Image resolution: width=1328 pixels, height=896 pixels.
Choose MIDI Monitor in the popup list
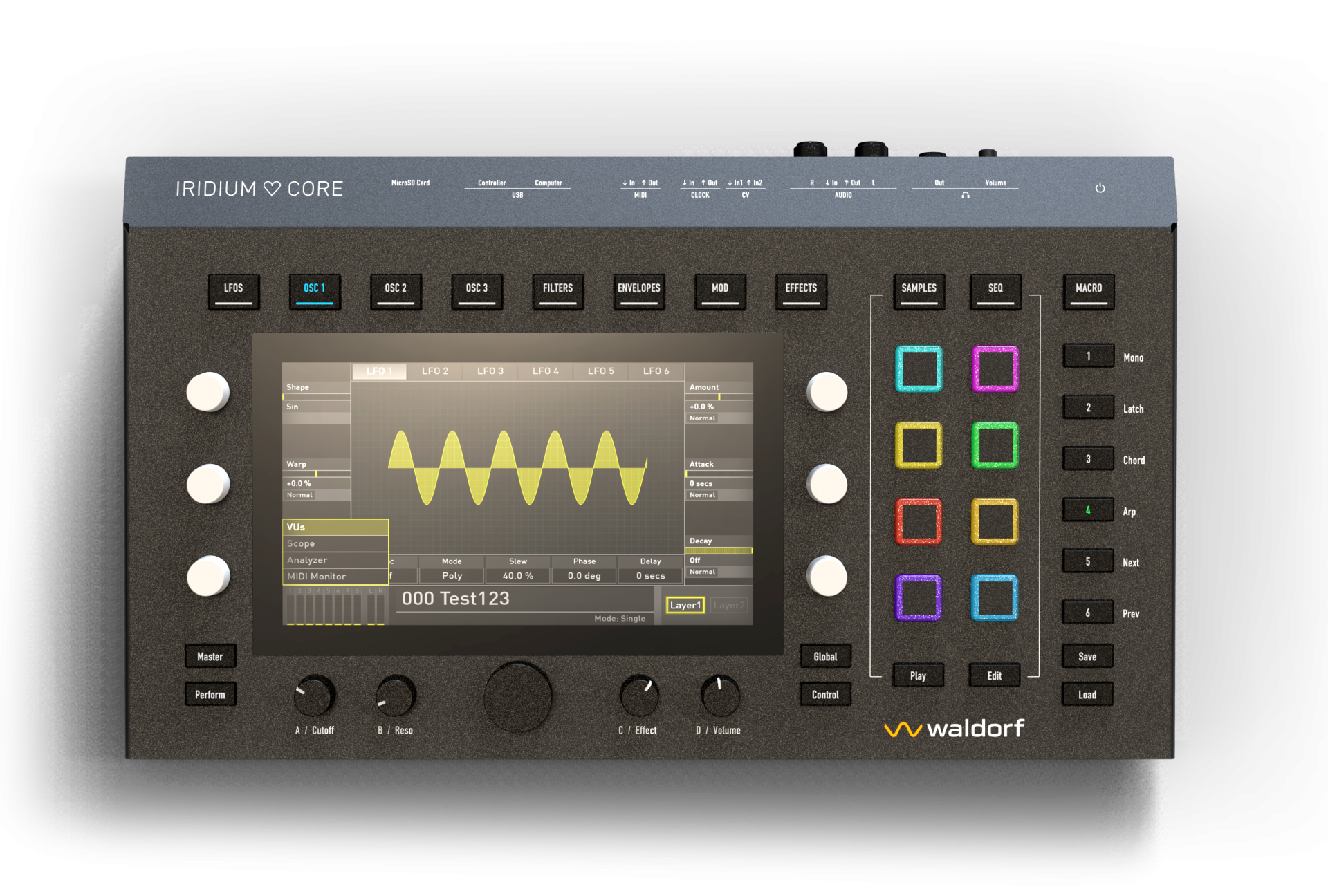point(335,577)
